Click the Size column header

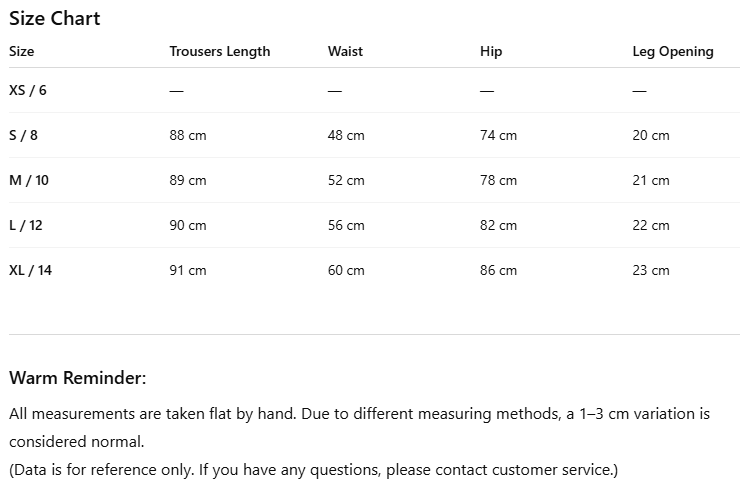coord(22,52)
